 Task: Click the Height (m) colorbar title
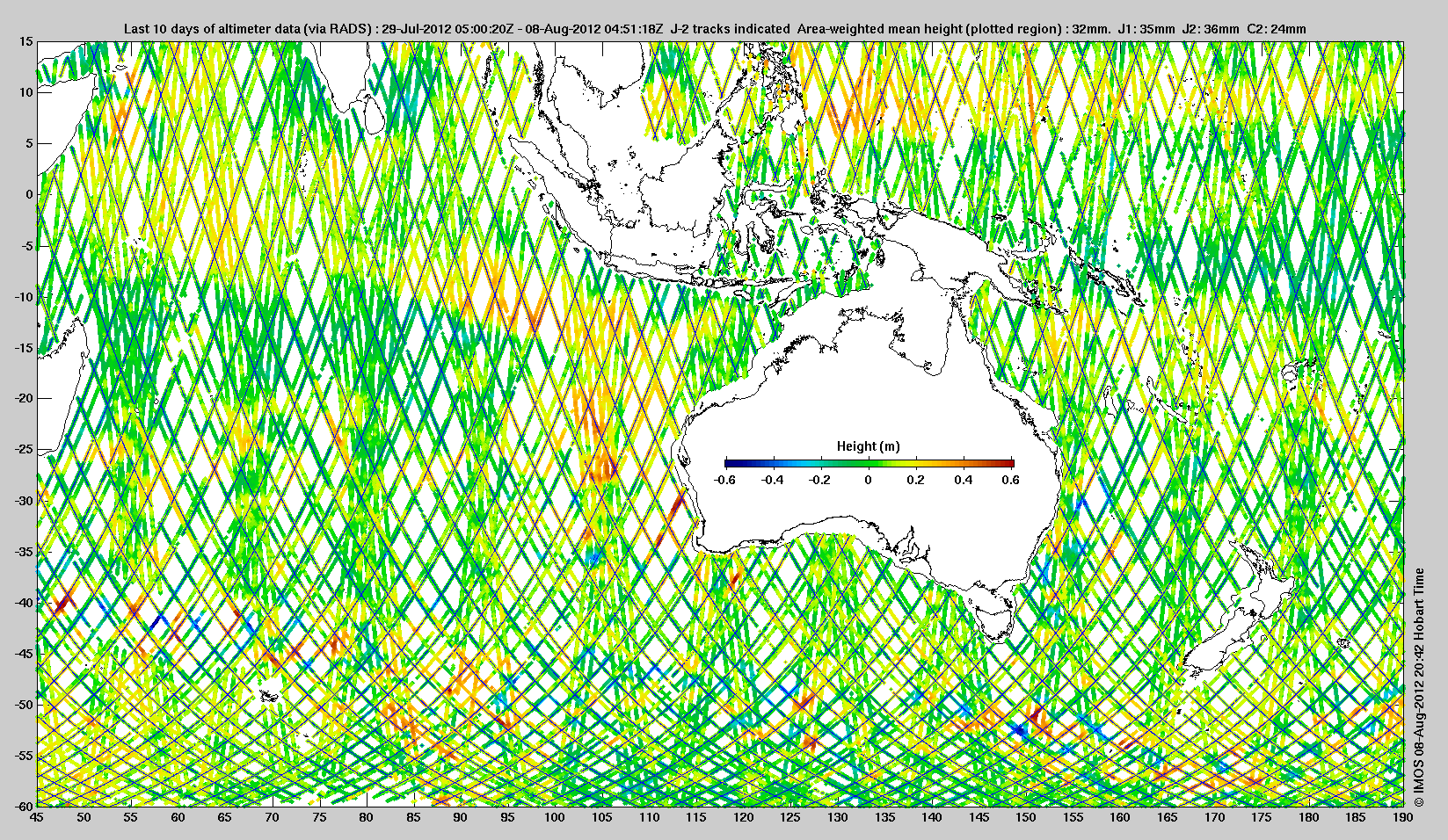click(868, 446)
